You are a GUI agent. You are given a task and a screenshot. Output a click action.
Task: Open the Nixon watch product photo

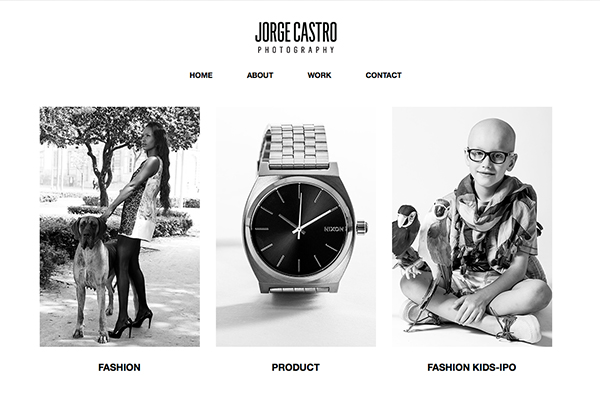(296, 227)
